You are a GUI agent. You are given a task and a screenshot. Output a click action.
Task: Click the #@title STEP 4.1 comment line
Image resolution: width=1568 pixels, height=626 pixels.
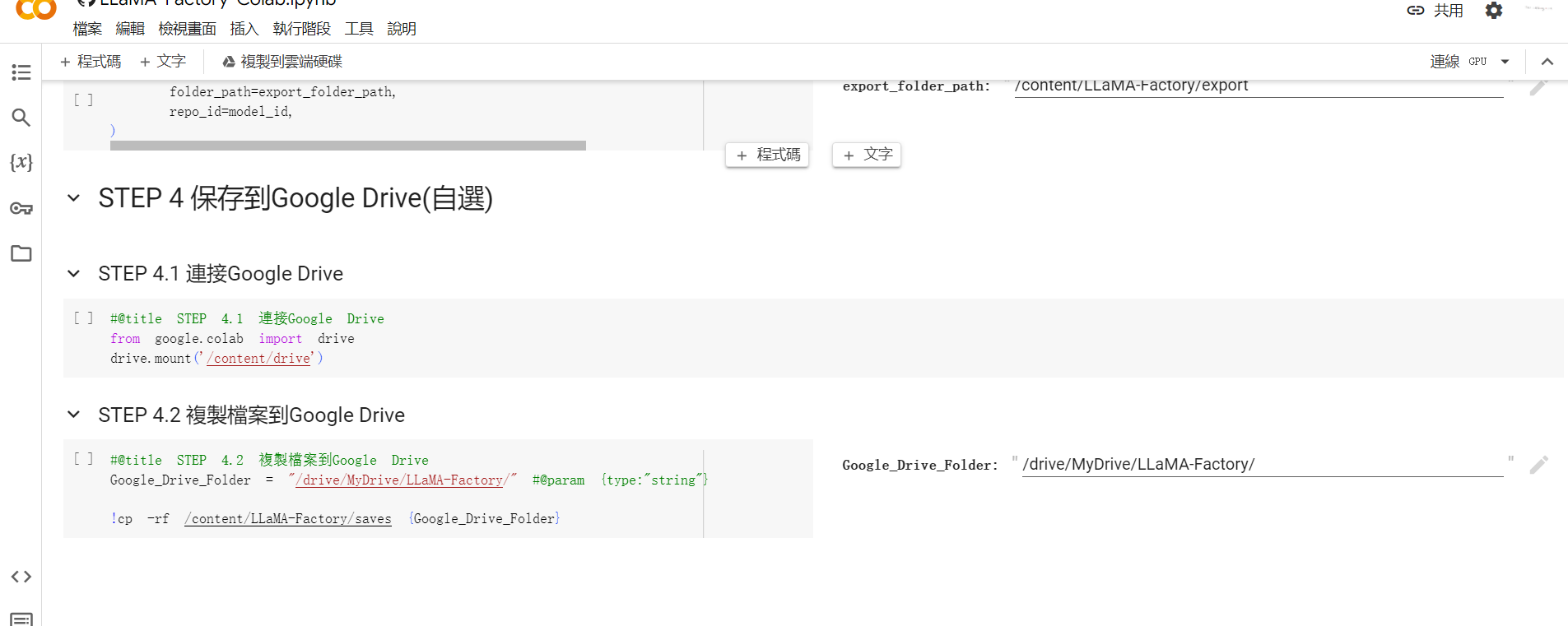(247, 318)
